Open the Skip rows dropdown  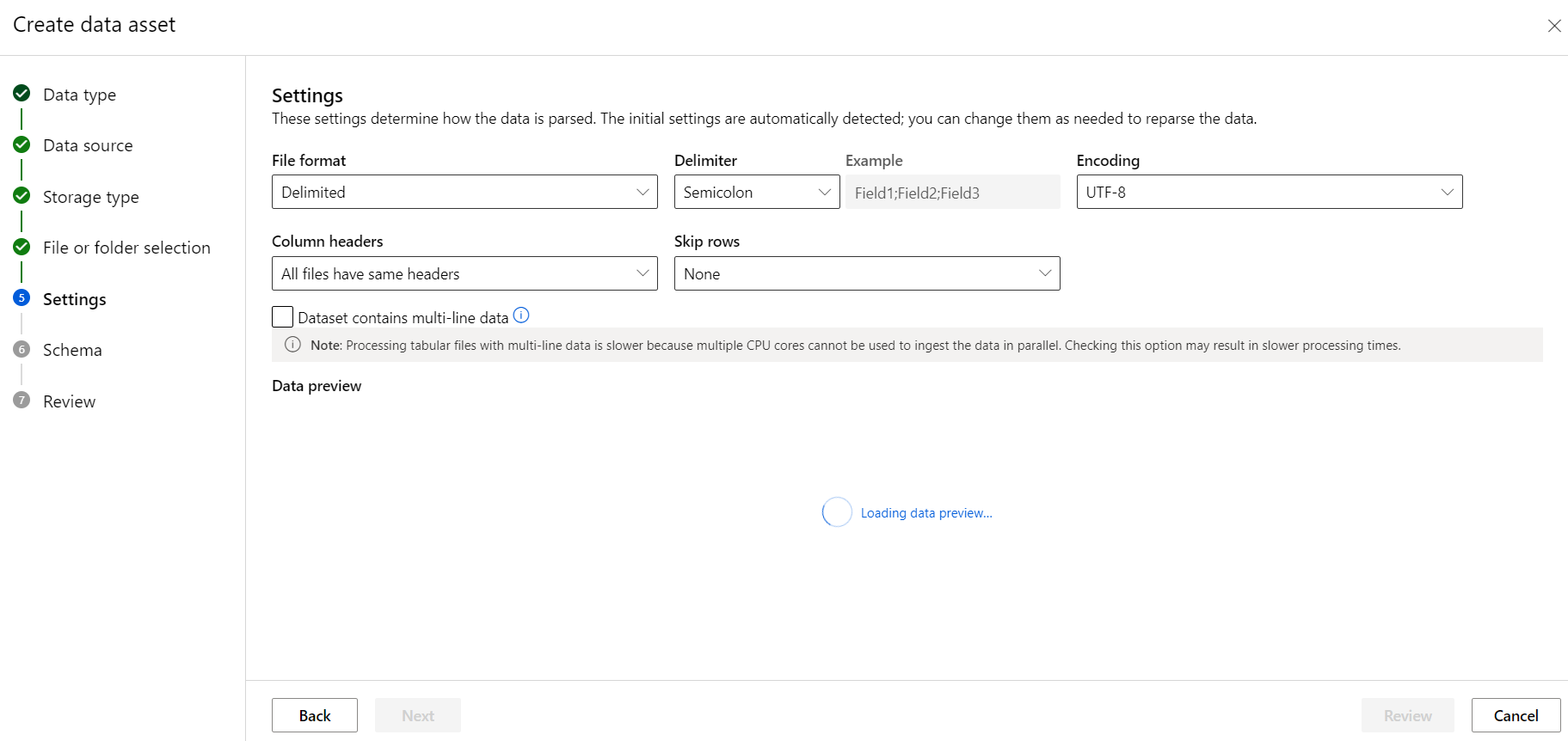tap(867, 273)
